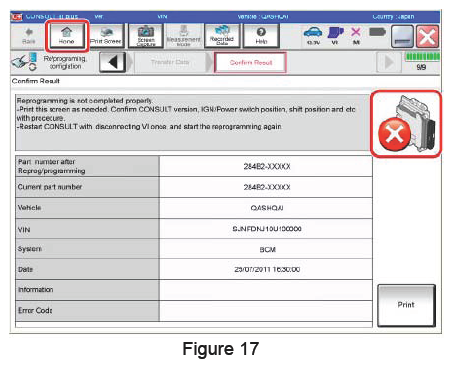This screenshot has height=368, width=453.
Task: Click the VIN row label
Action: click(x=24, y=230)
